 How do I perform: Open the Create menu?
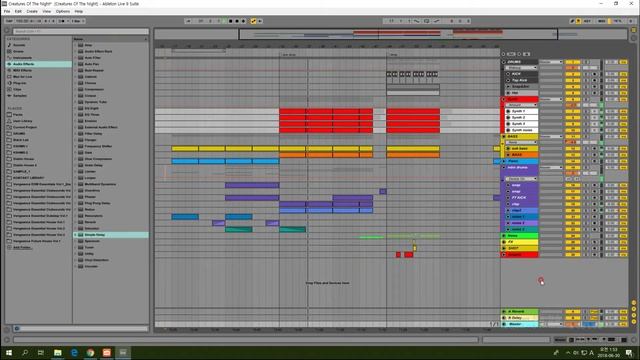click(x=32, y=11)
